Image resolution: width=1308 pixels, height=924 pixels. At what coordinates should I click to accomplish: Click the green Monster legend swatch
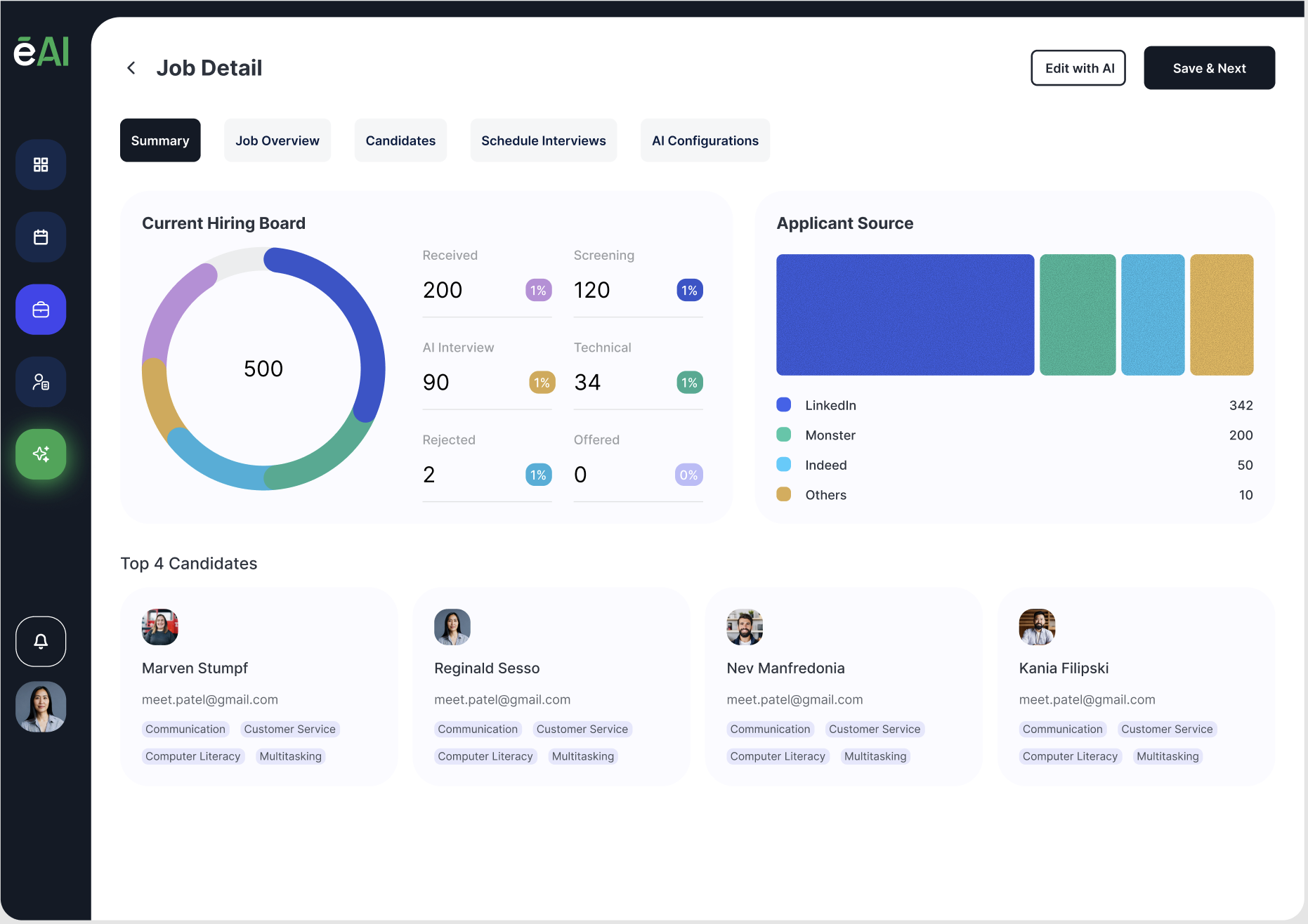click(x=784, y=435)
